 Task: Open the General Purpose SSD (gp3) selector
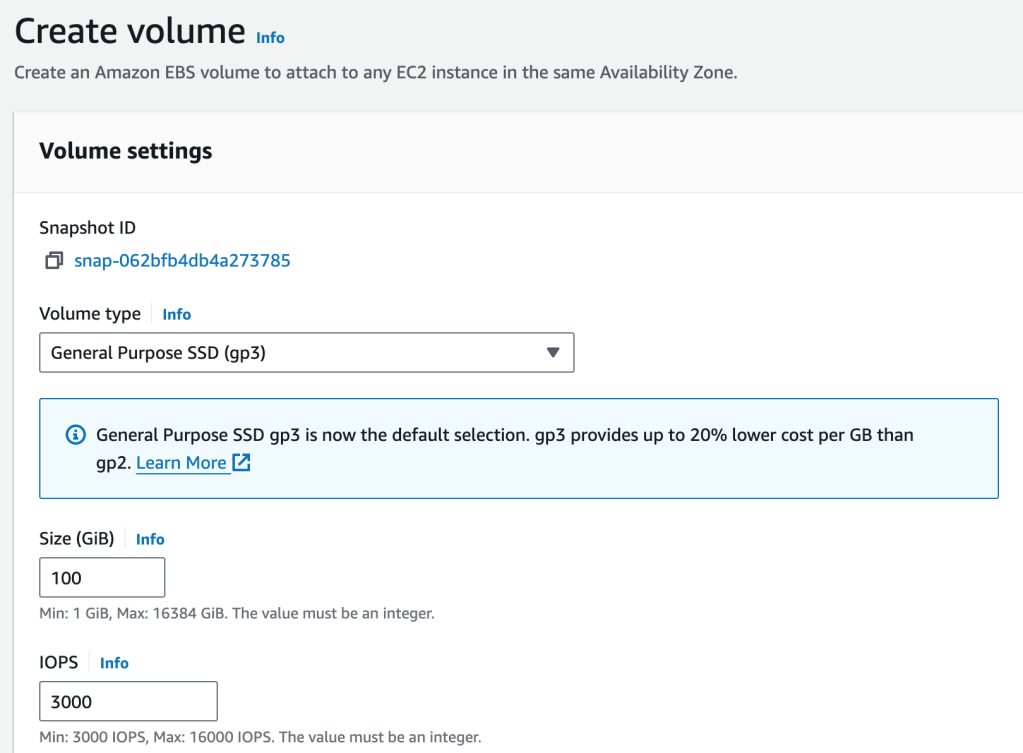point(306,353)
